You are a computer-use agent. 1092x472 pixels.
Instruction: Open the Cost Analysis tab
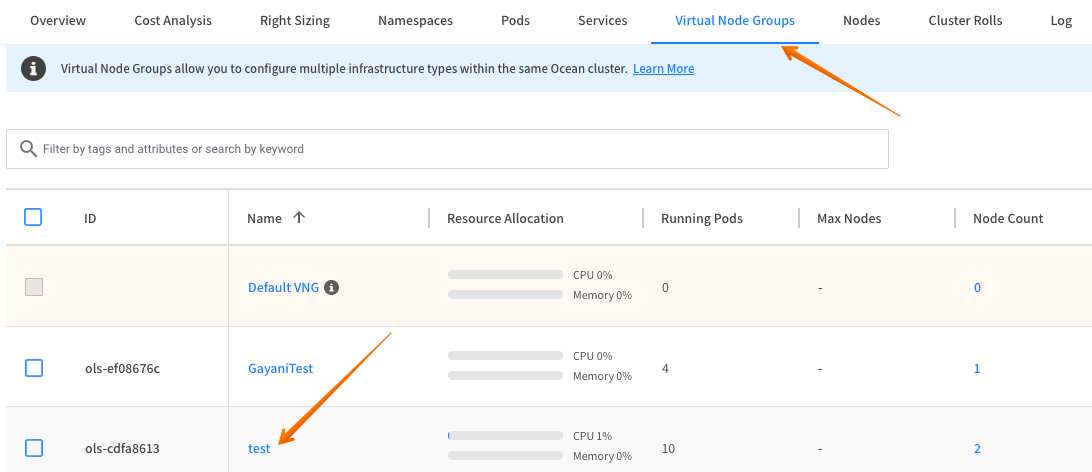[172, 21]
